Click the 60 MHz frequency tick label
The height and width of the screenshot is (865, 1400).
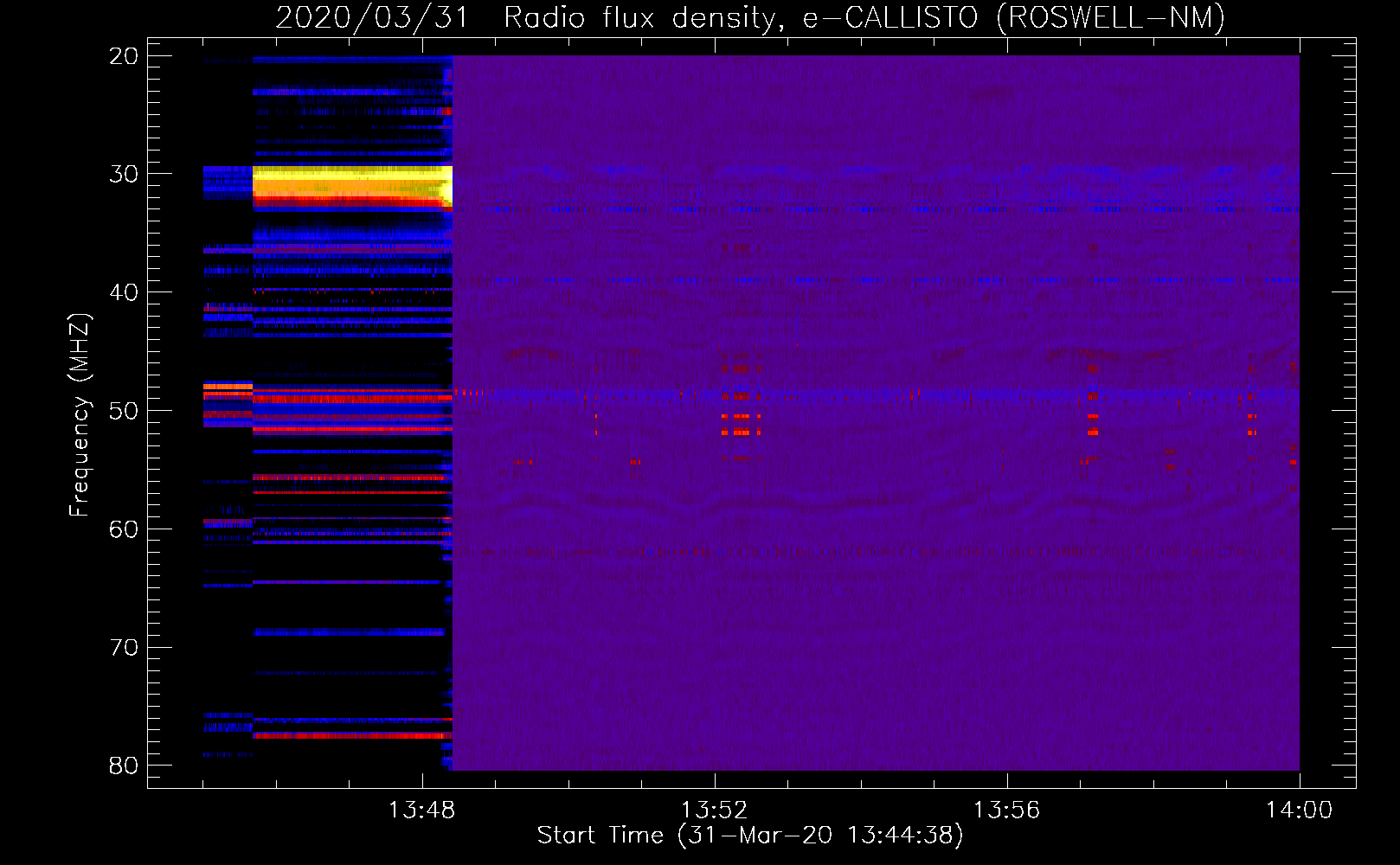point(124,529)
